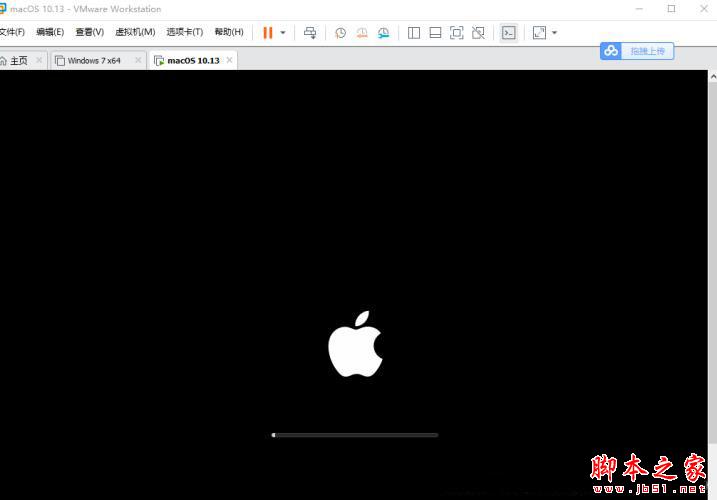Open the 查看(V) menu
The width and height of the screenshot is (717, 500).
click(x=90, y=32)
